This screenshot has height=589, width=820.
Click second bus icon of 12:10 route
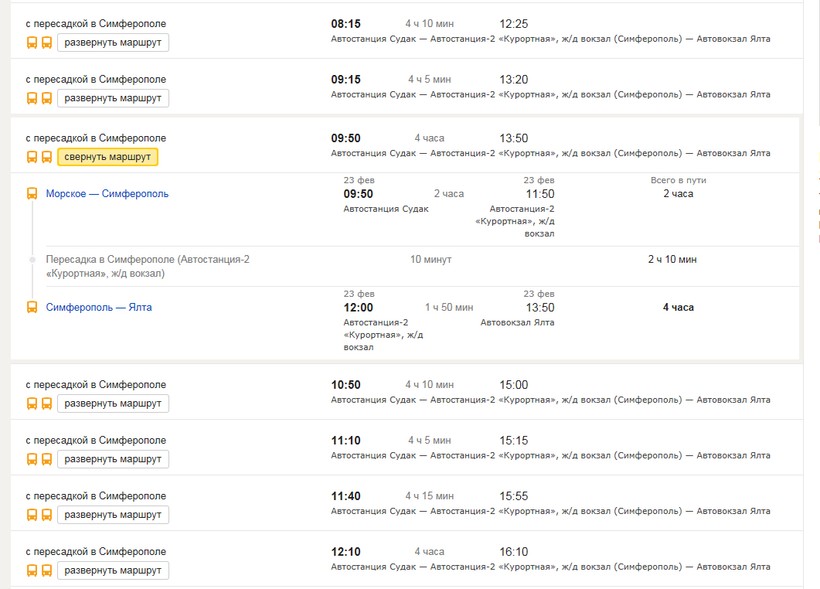click(47, 571)
